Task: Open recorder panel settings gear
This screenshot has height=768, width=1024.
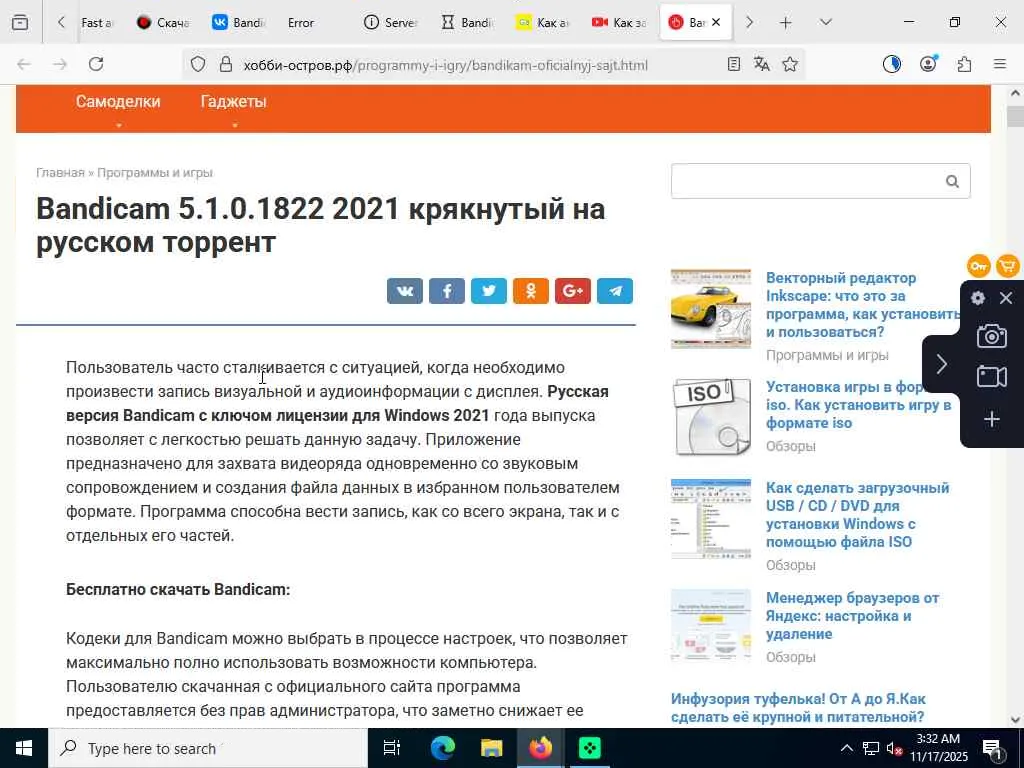Action: coord(978,298)
